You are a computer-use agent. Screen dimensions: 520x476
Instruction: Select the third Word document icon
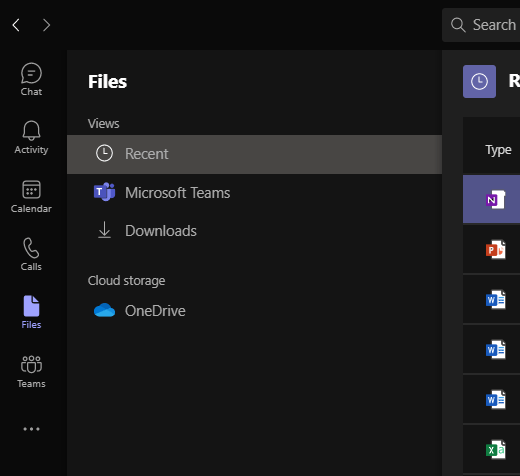(x=495, y=399)
